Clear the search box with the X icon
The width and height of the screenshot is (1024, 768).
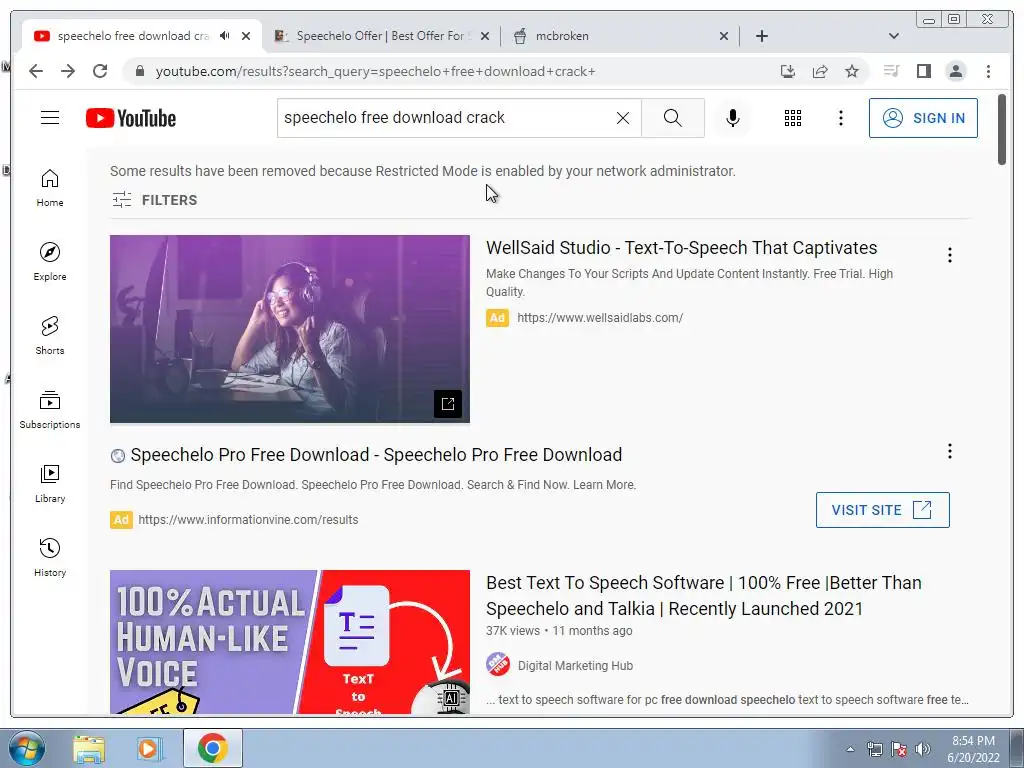coord(623,118)
